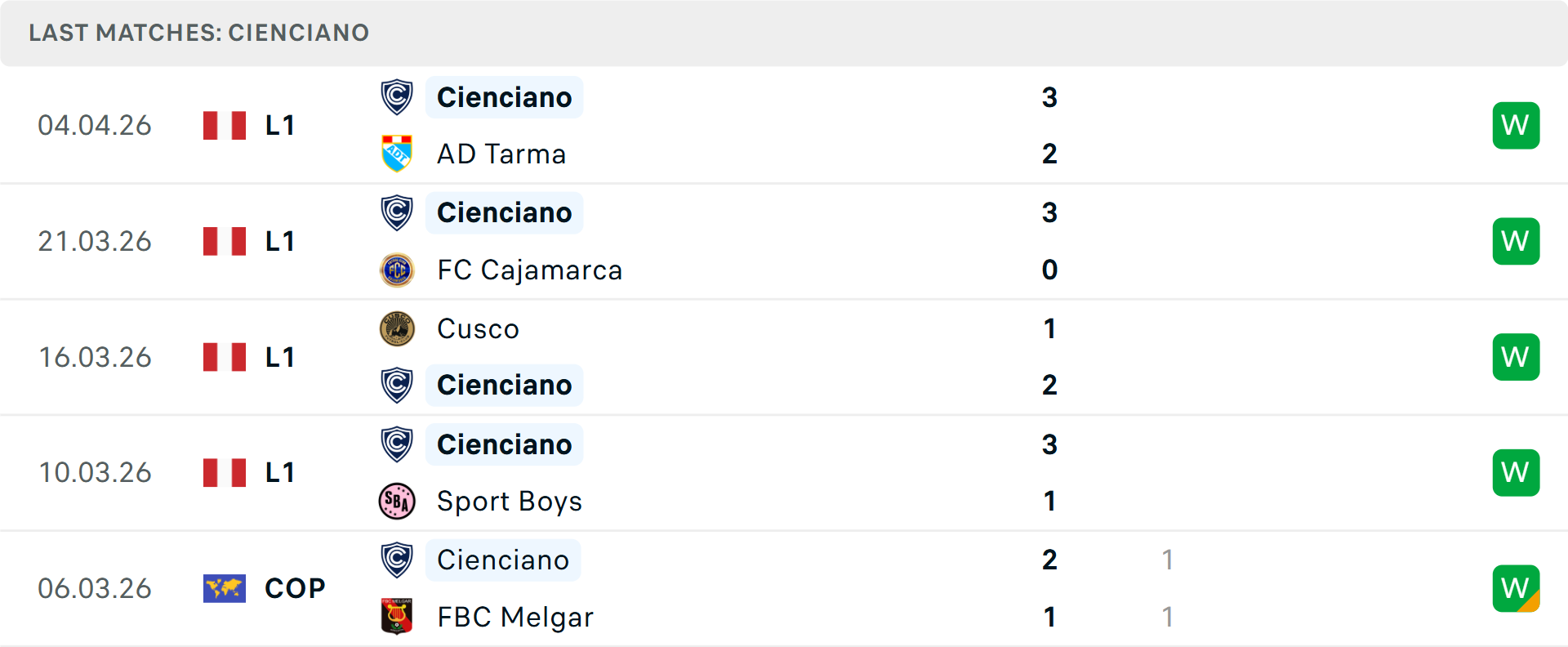1568x647 pixels.
Task: Click the Peru flag on 21.03.26 row
Action: tap(225, 241)
